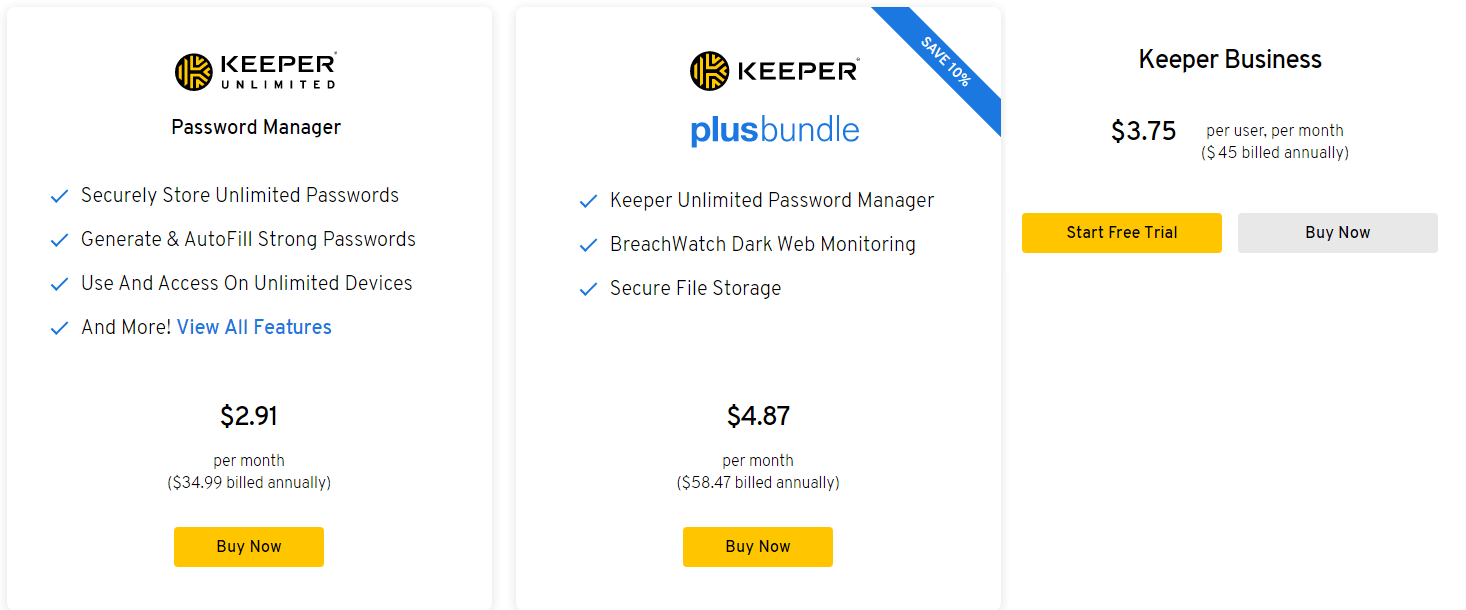Click checkmark beside Keeper Unlimited Password Manager
The height and width of the screenshot is (610, 1466).
tap(588, 201)
